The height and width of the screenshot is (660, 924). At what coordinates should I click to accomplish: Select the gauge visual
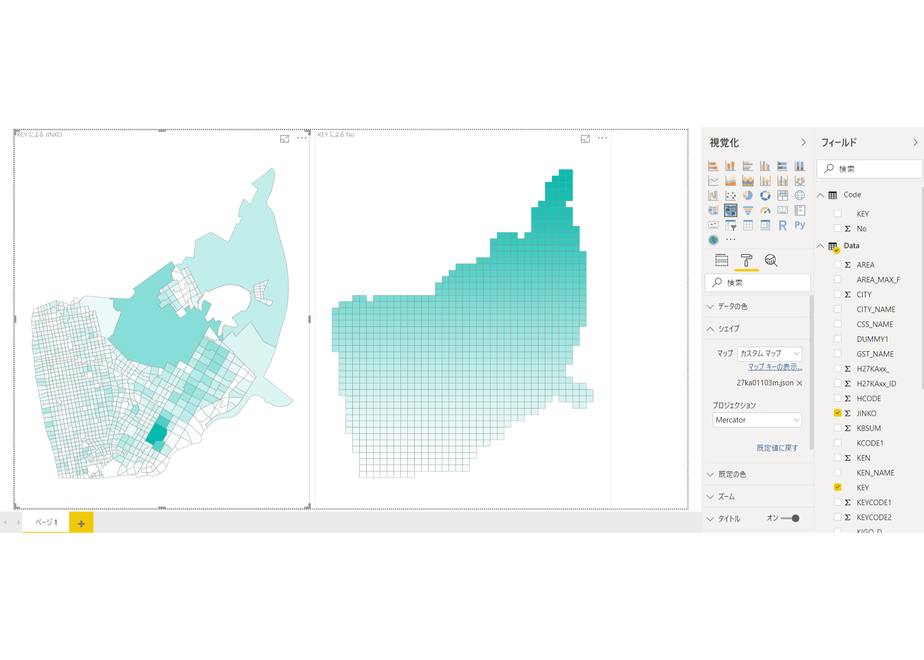765,210
